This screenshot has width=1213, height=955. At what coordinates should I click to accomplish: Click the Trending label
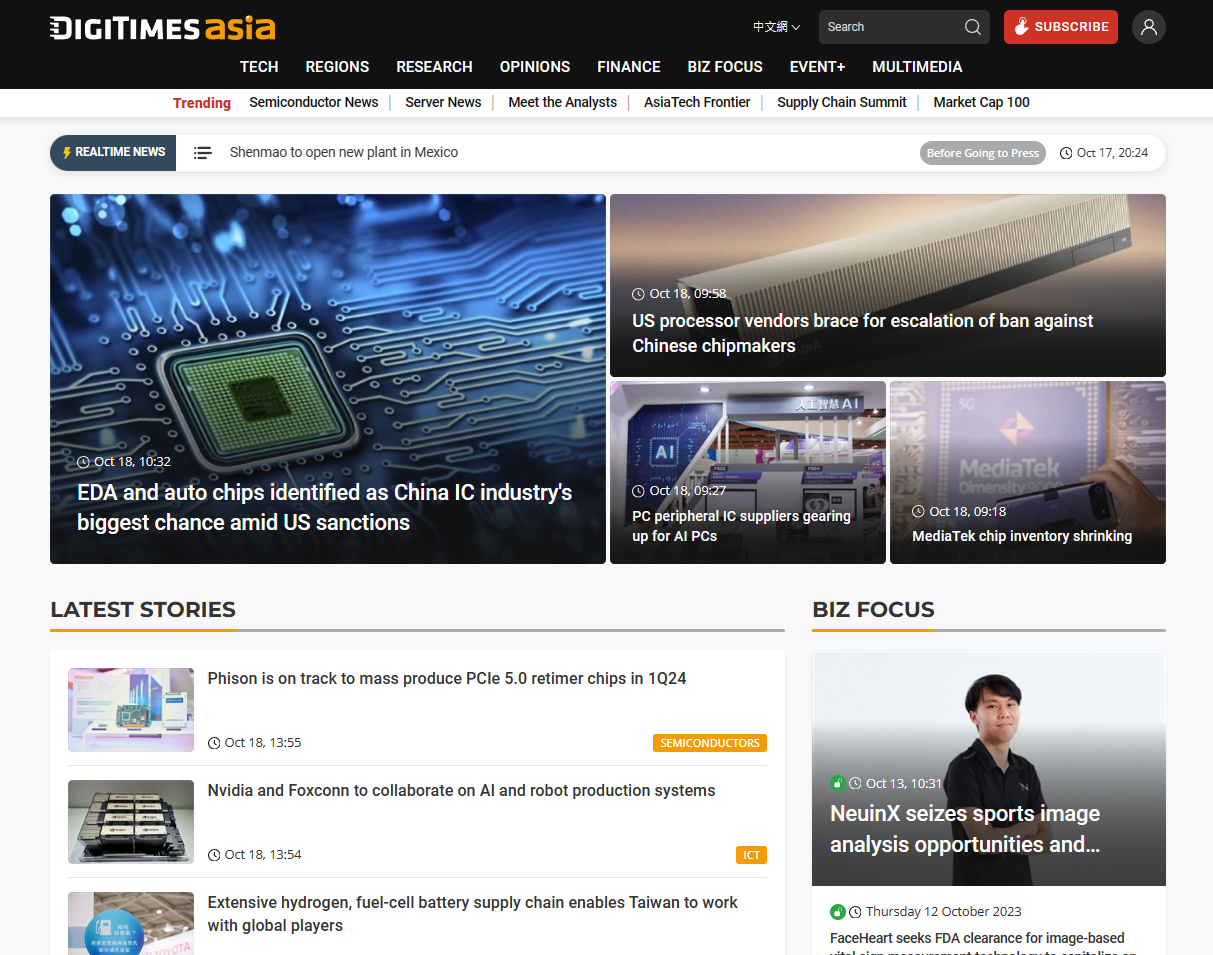coord(202,103)
